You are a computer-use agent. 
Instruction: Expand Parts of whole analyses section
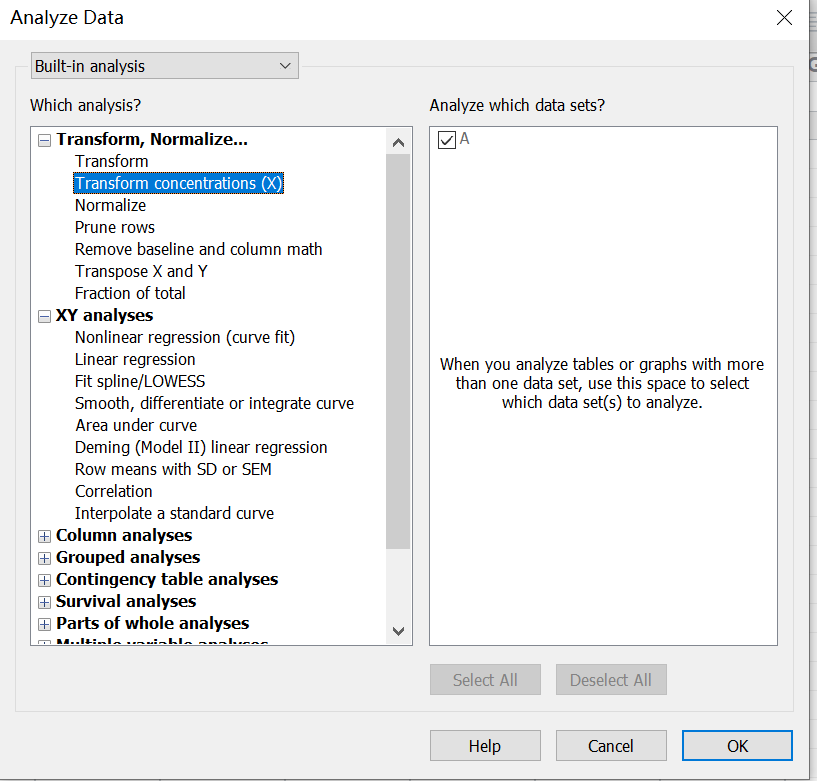[44, 624]
